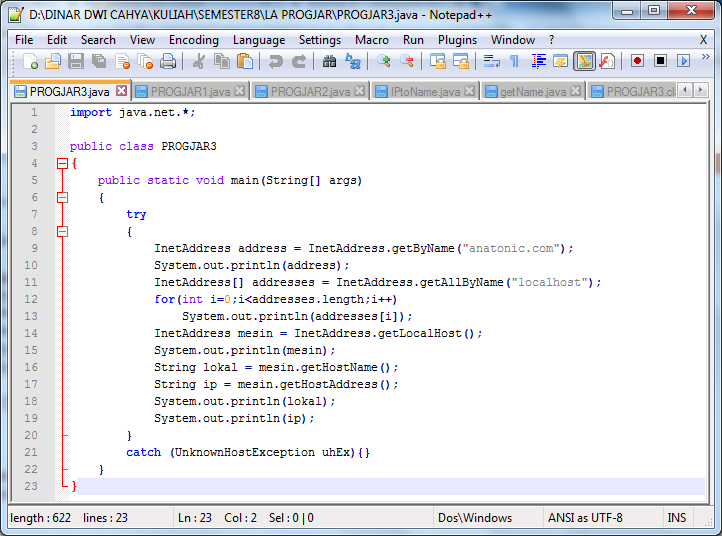Close the PROGJAR1.java tab
The width and height of the screenshot is (722, 536).
point(239,91)
